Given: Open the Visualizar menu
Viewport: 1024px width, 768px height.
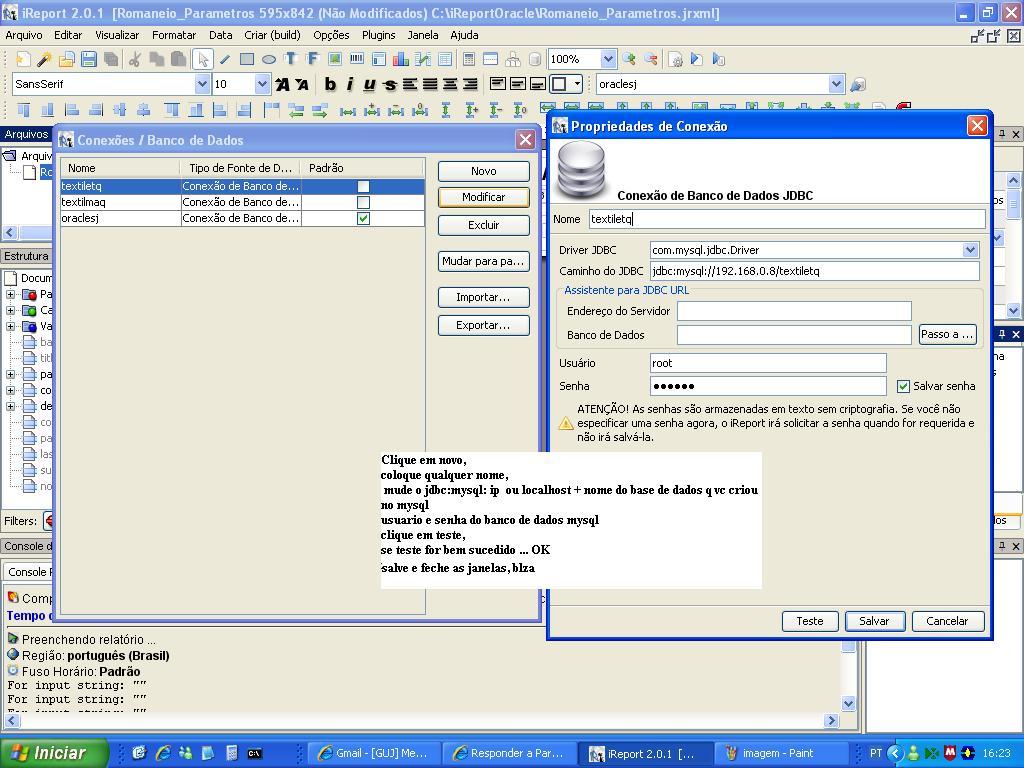Looking at the screenshot, I should (117, 35).
